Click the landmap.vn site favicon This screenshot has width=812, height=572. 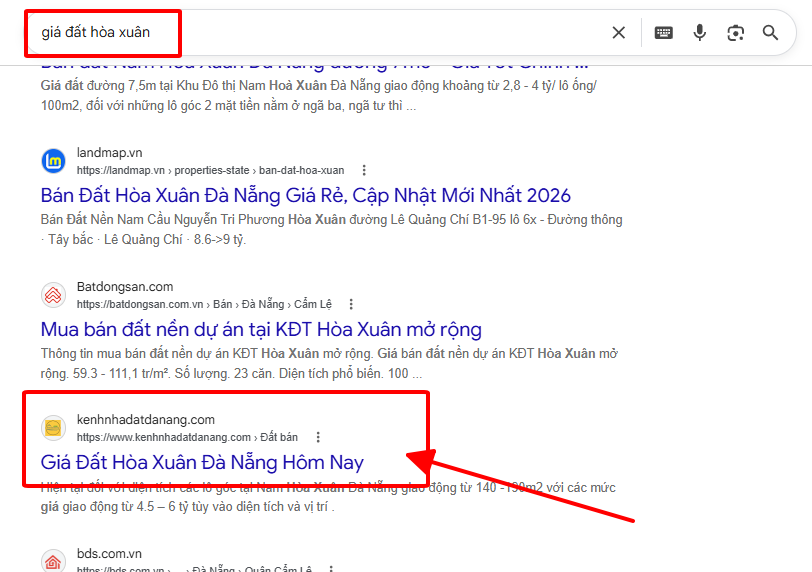tap(53, 161)
